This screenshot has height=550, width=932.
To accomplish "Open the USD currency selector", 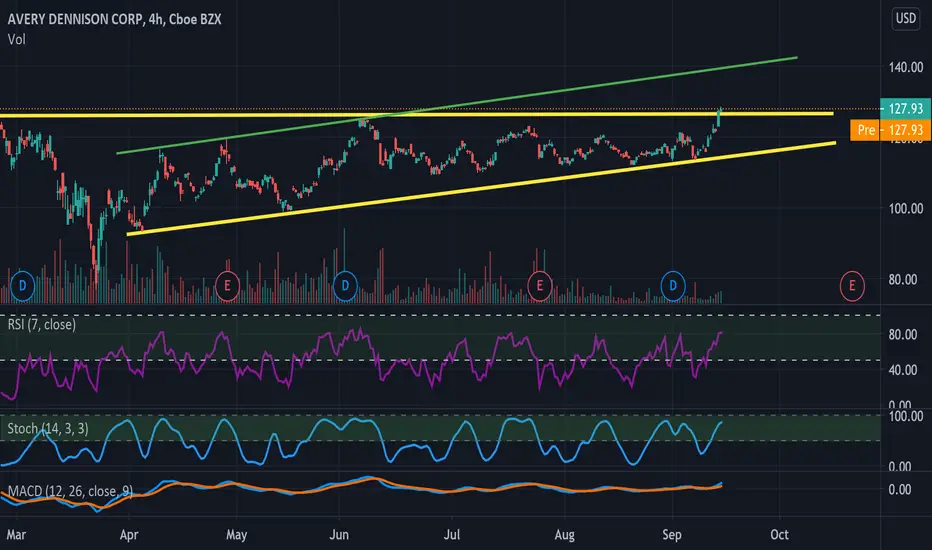I will tap(906, 18).
